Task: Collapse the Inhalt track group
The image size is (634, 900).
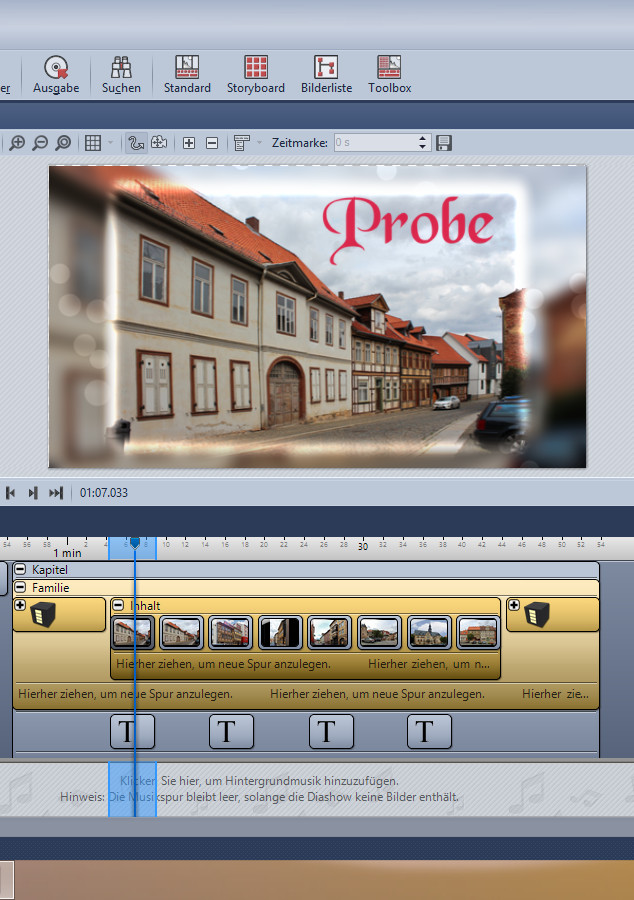Action: coord(118,606)
